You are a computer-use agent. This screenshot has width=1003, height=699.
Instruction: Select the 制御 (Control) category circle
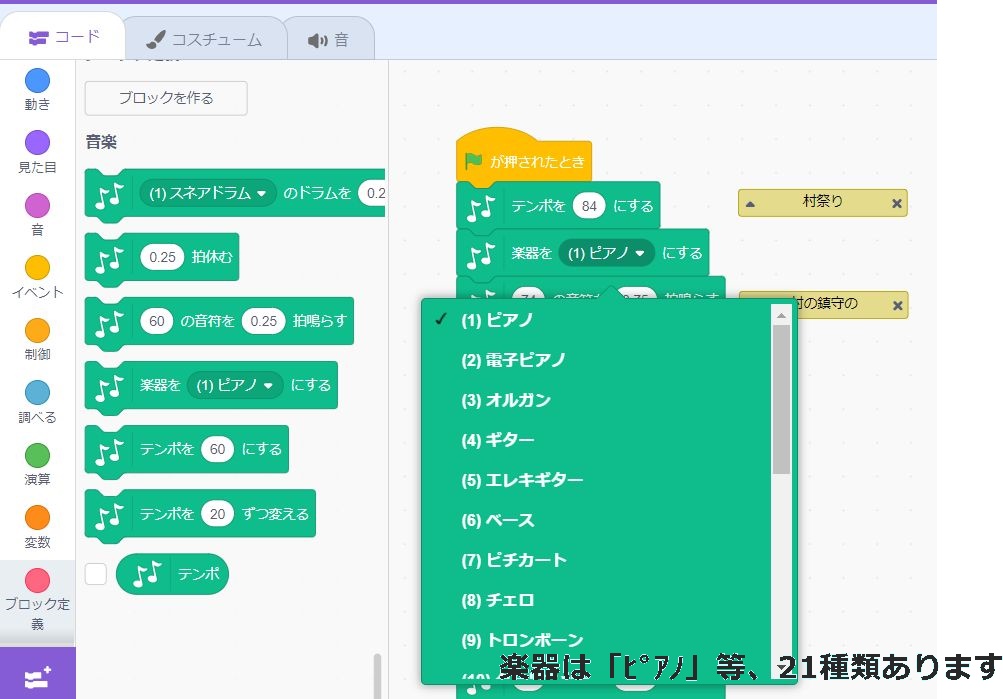click(37, 330)
